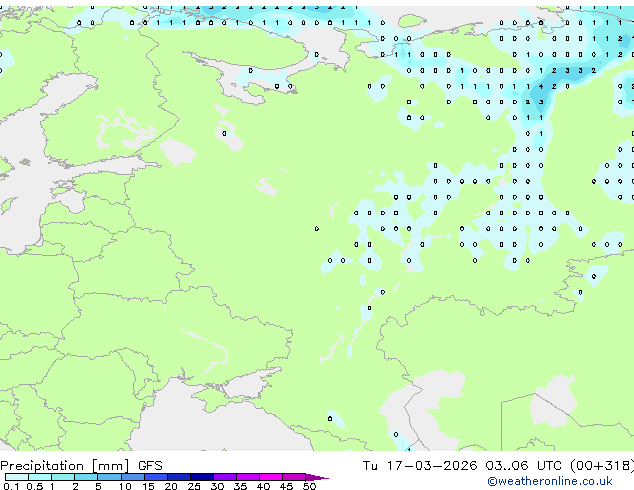Pick the legend swatch between 10 and 15
Viewport: 634px width, 490px height.
tap(132, 477)
